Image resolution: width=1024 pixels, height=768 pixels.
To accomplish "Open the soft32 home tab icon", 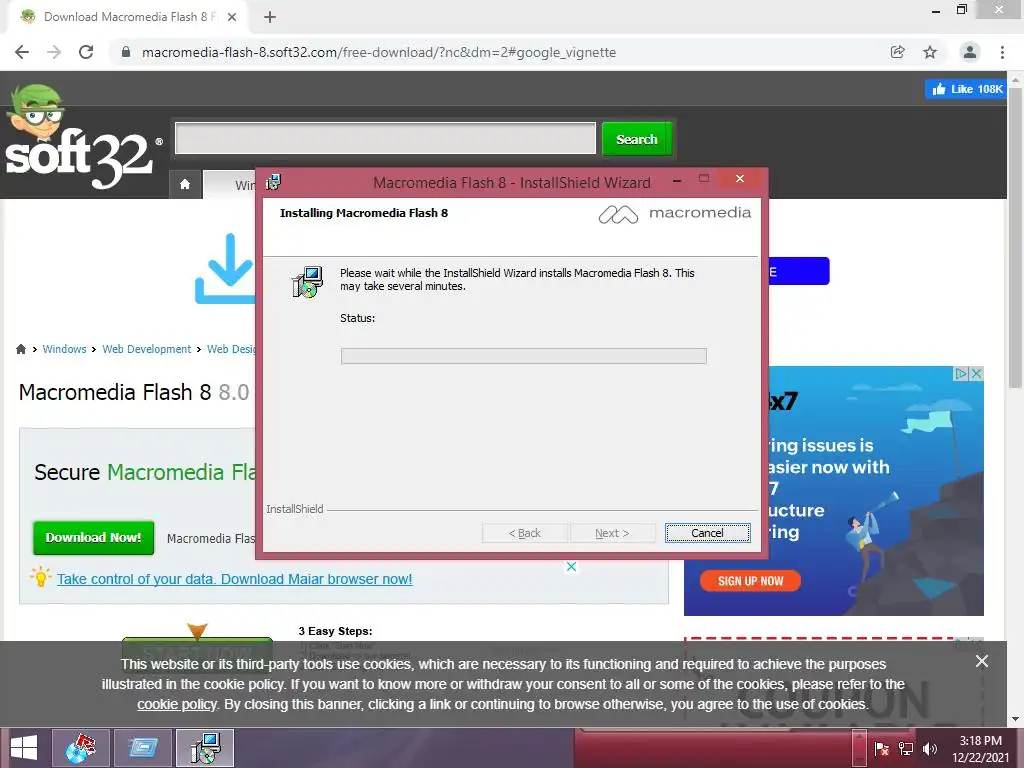I will pyautogui.click(x=185, y=184).
